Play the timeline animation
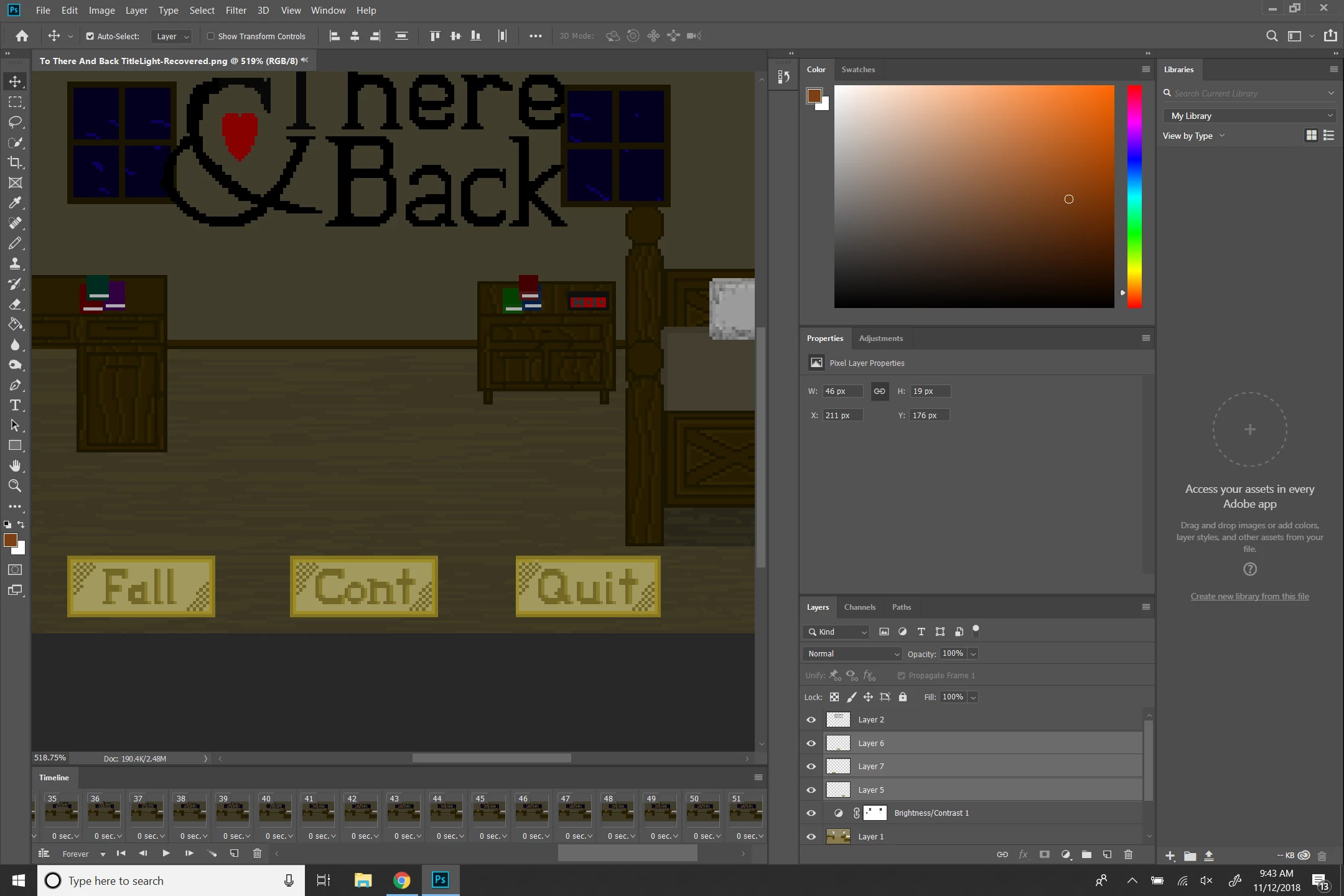This screenshot has width=1344, height=896. coord(166,854)
